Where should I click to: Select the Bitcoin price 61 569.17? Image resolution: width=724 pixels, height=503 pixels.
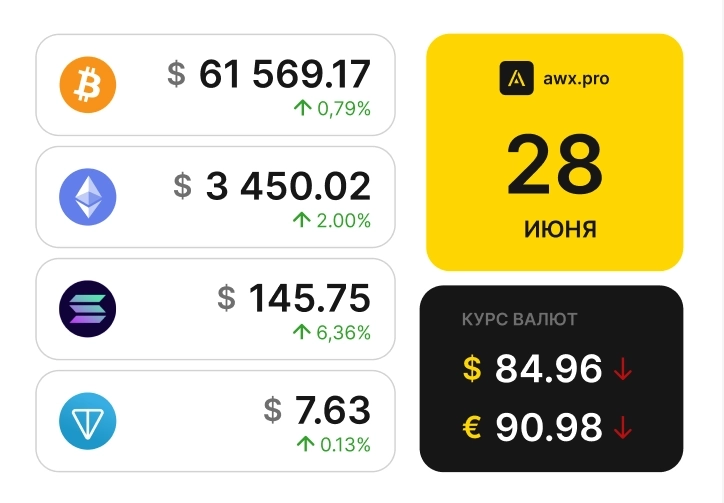click(x=285, y=73)
